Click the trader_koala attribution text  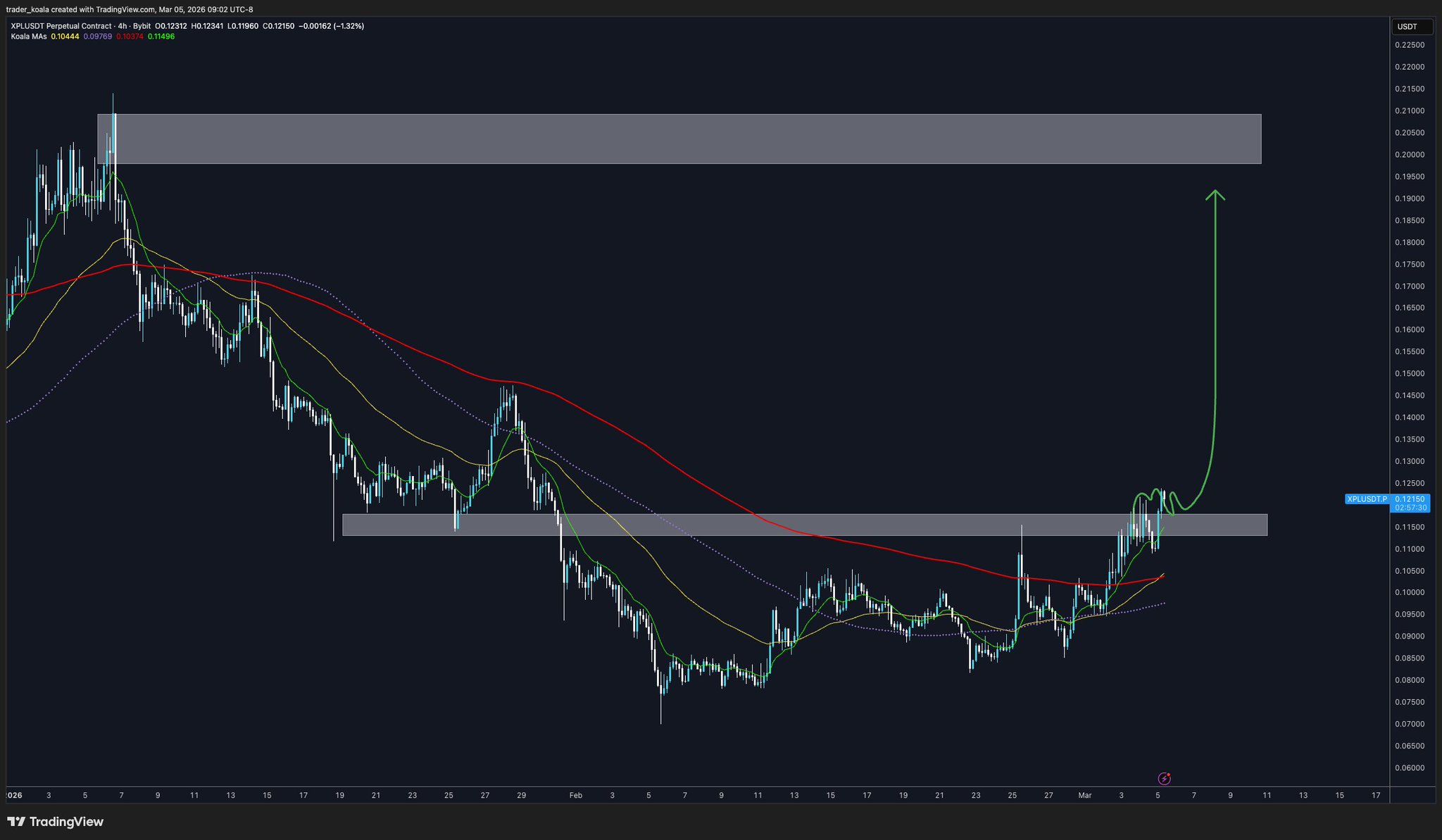(x=27, y=9)
